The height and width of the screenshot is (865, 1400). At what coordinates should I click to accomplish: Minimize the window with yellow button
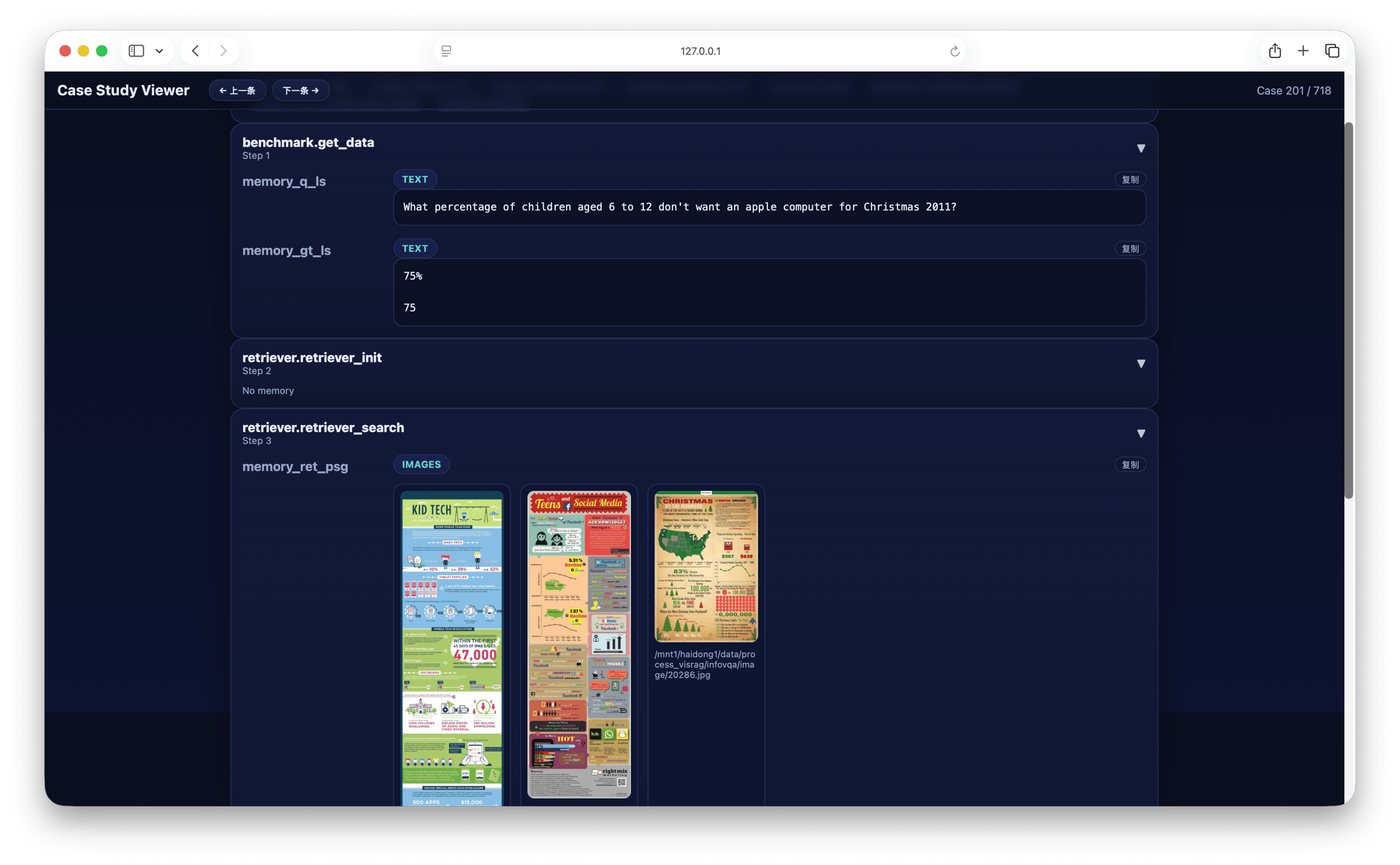[83, 51]
